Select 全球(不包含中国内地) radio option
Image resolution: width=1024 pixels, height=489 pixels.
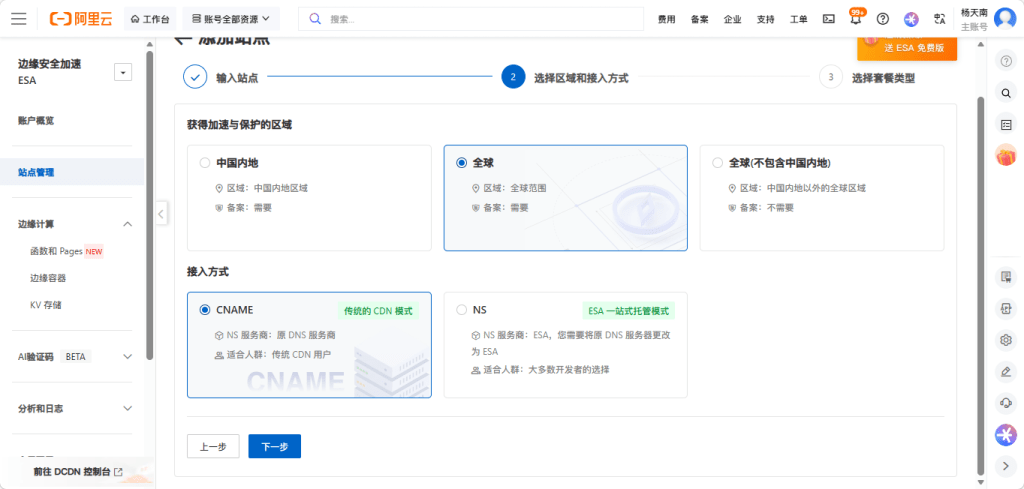click(718, 163)
